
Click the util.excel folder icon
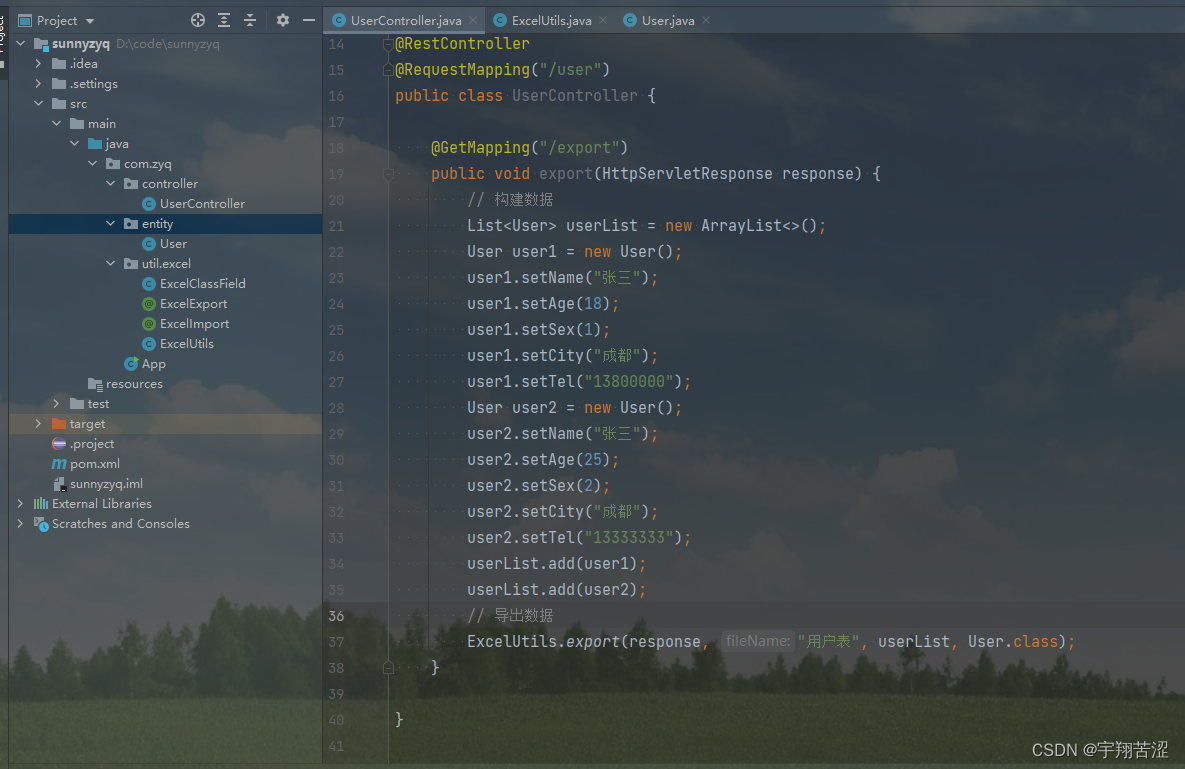click(x=131, y=264)
